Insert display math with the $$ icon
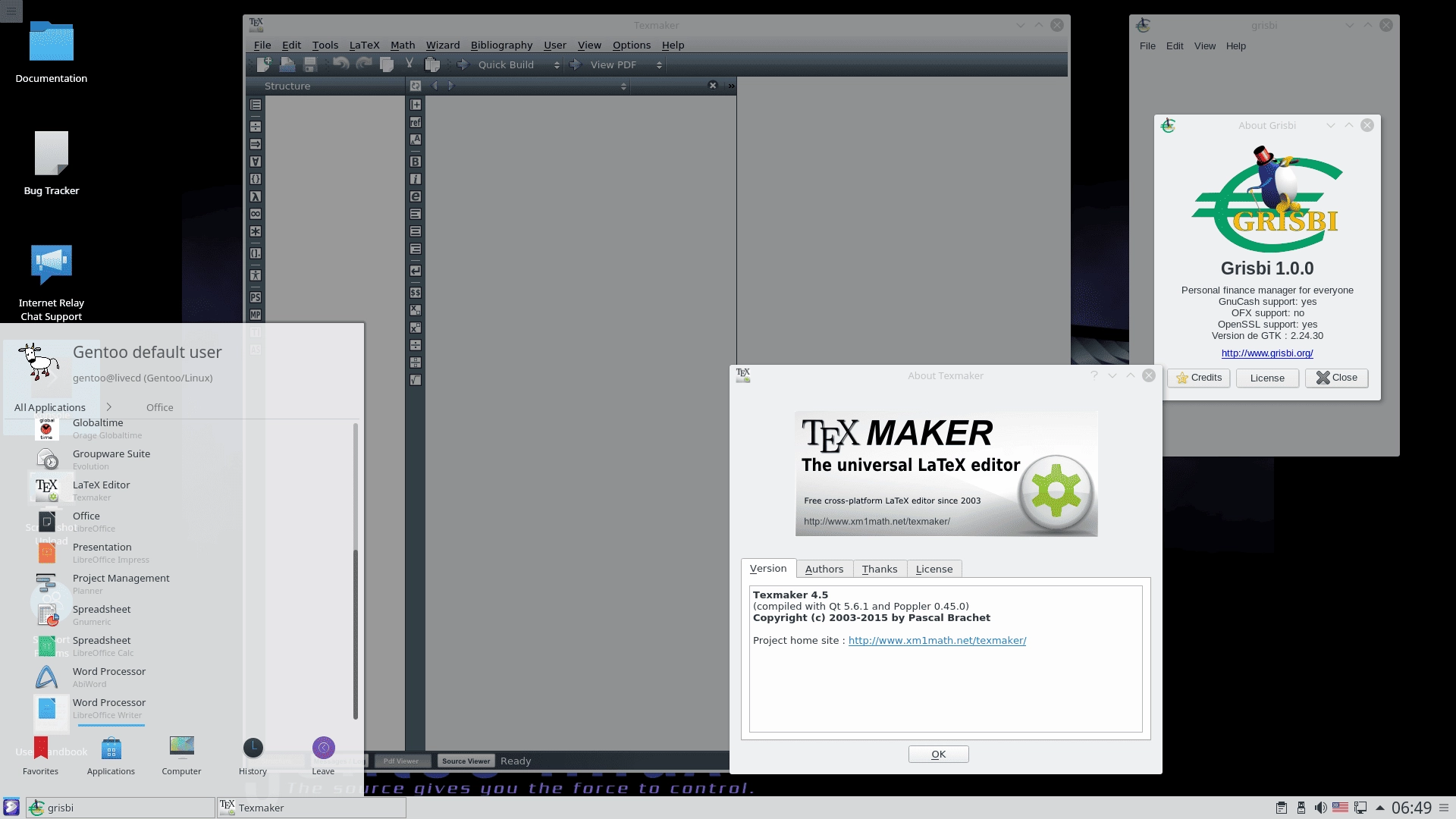1456x819 pixels. [x=416, y=293]
